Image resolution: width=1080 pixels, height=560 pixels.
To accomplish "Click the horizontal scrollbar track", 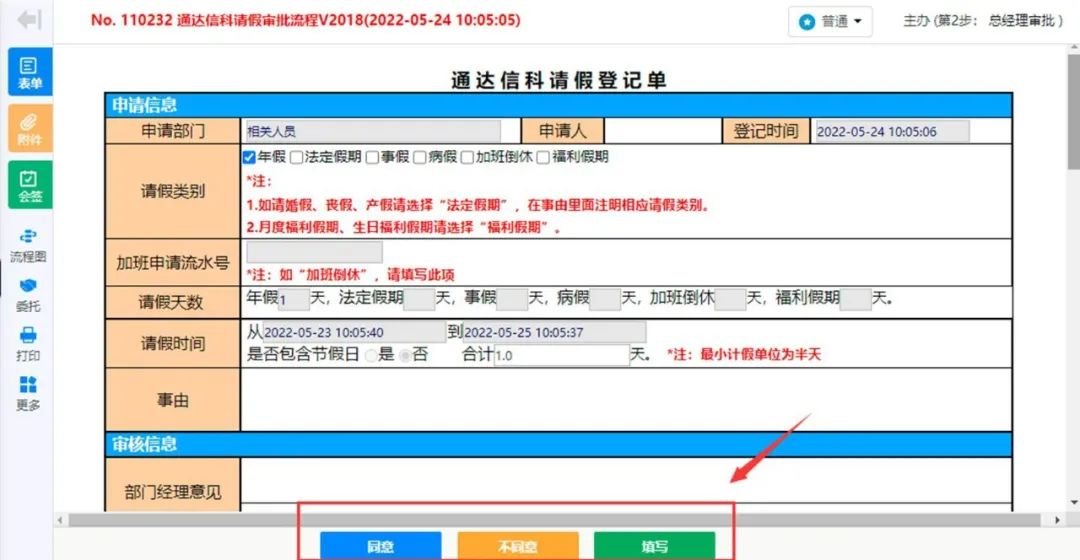I will pyautogui.click(x=558, y=520).
